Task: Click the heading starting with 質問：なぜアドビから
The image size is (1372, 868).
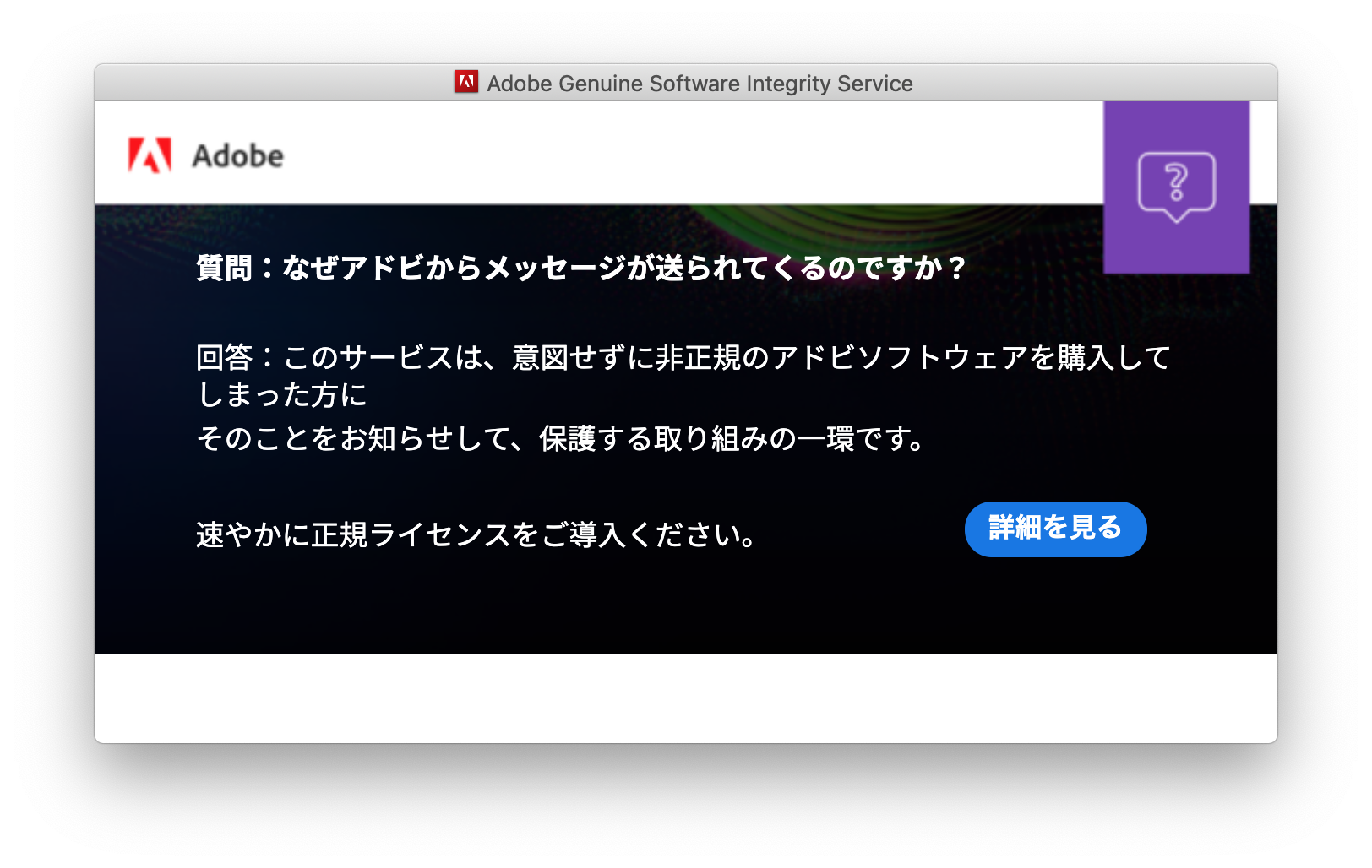Action: 580,268
